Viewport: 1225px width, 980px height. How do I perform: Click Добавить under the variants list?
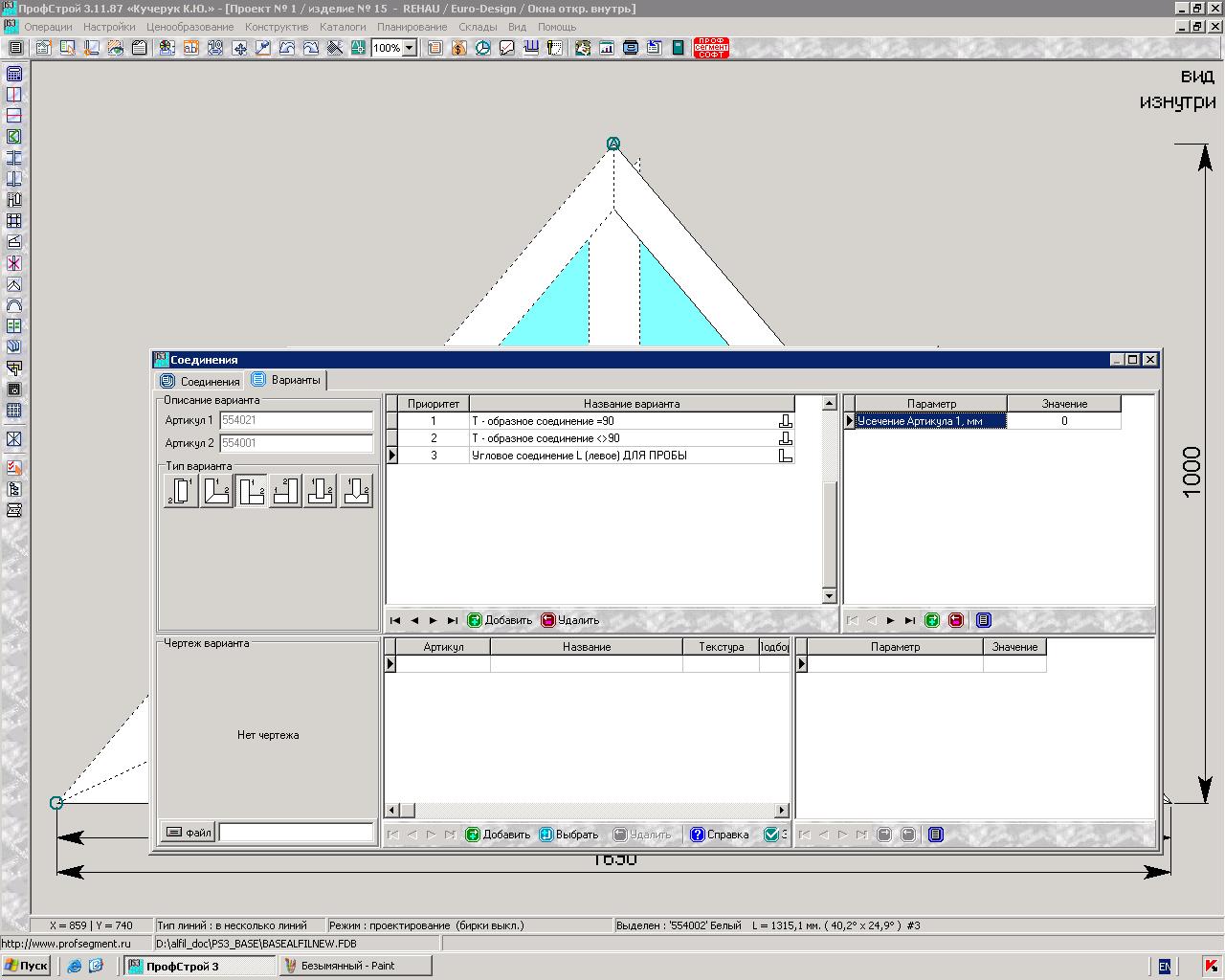500,620
